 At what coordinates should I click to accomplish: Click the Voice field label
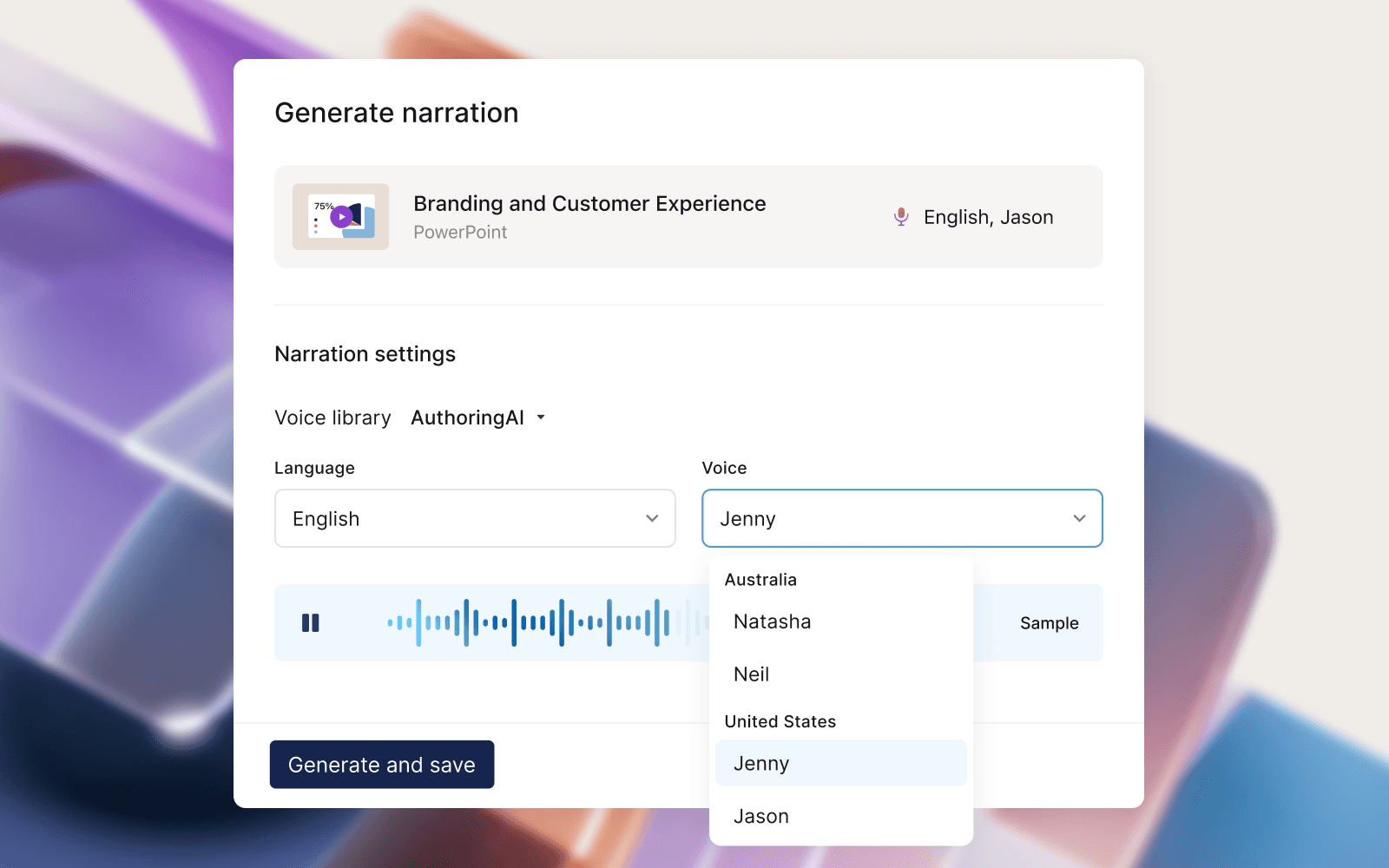point(724,468)
